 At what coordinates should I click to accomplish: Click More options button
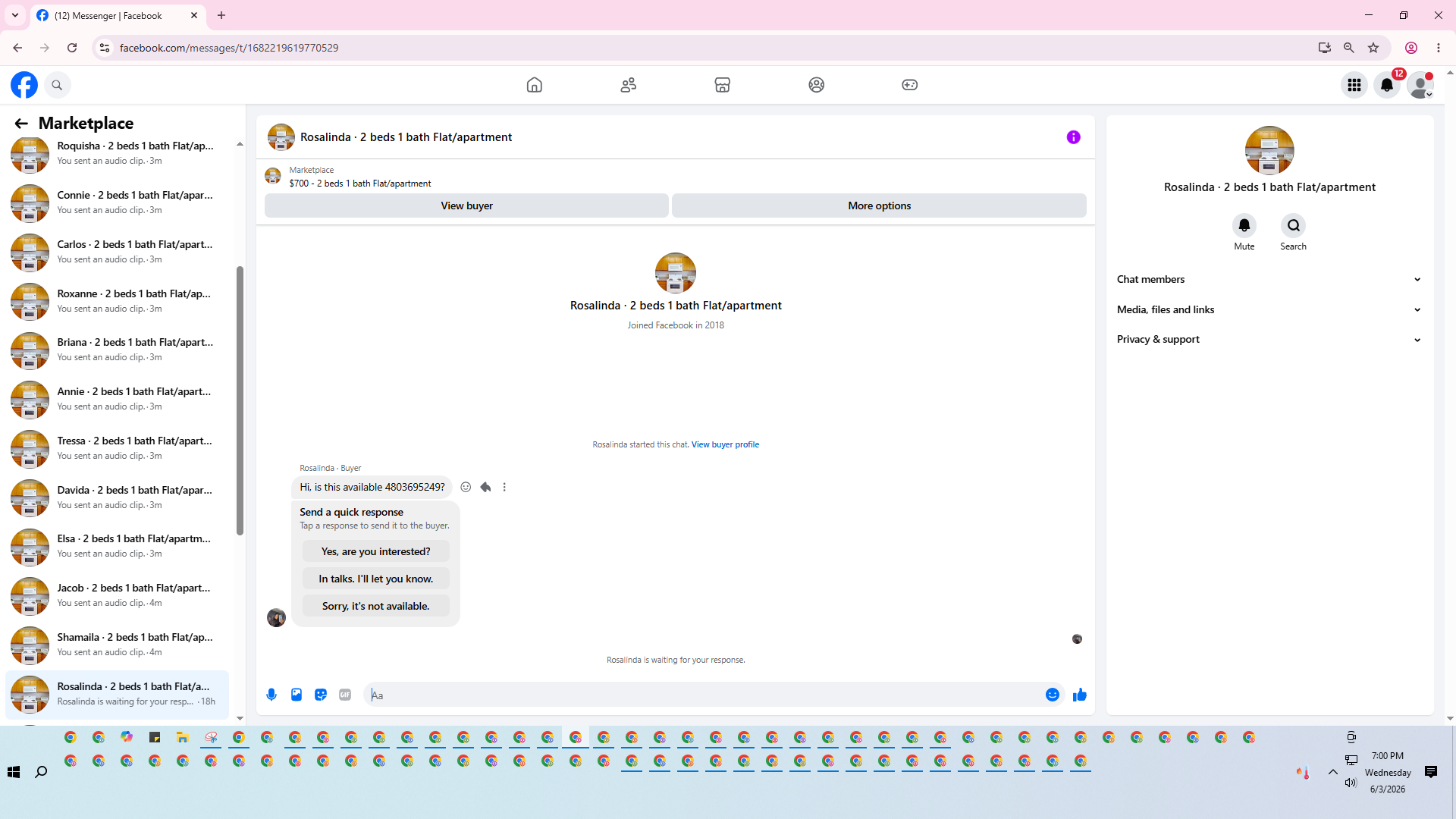pos(879,206)
